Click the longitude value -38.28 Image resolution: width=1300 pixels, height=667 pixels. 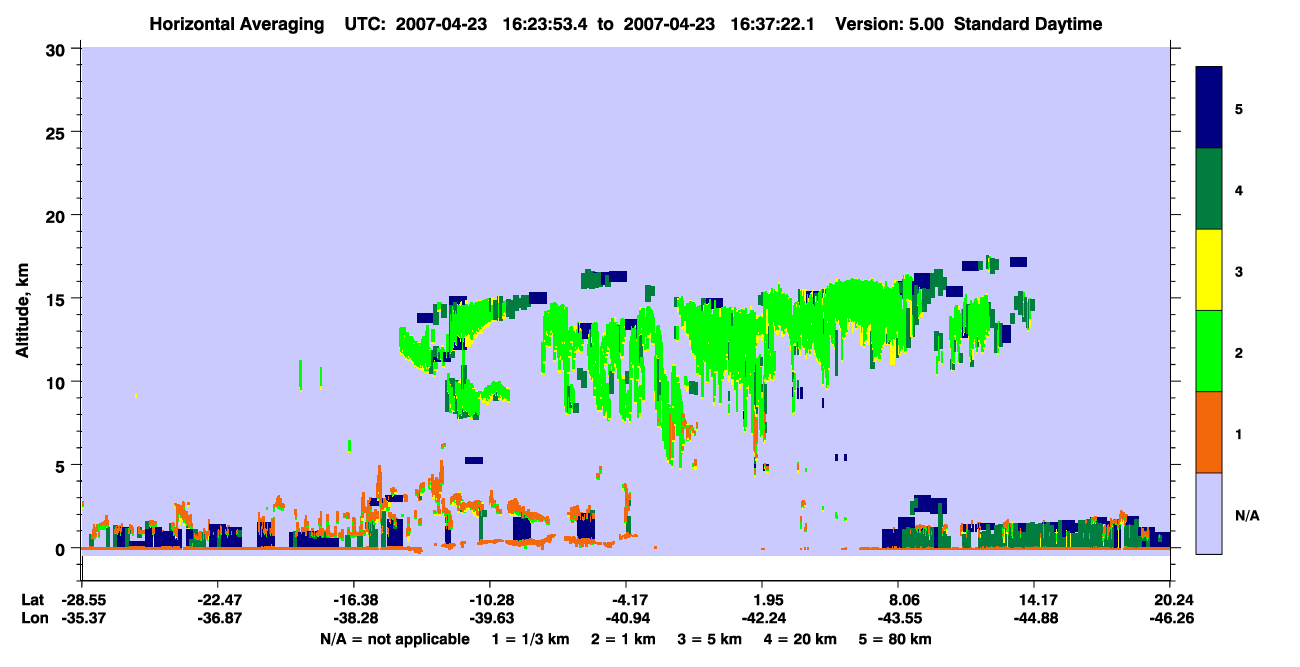353,618
